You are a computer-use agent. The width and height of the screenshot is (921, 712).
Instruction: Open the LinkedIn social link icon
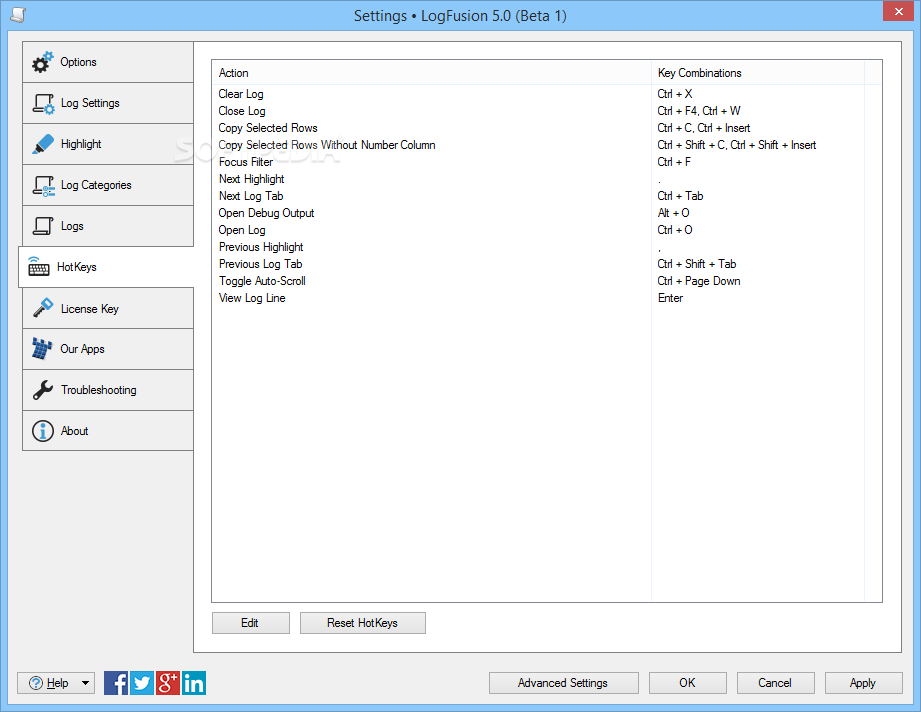coord(194,683)
